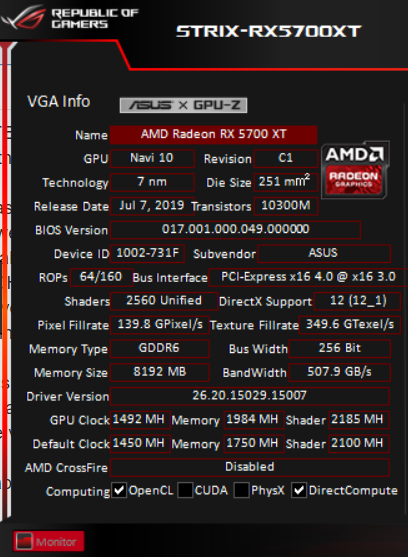Click the Monitor chart icon
Screen dimensions: 408x557
tap(25, 542)
